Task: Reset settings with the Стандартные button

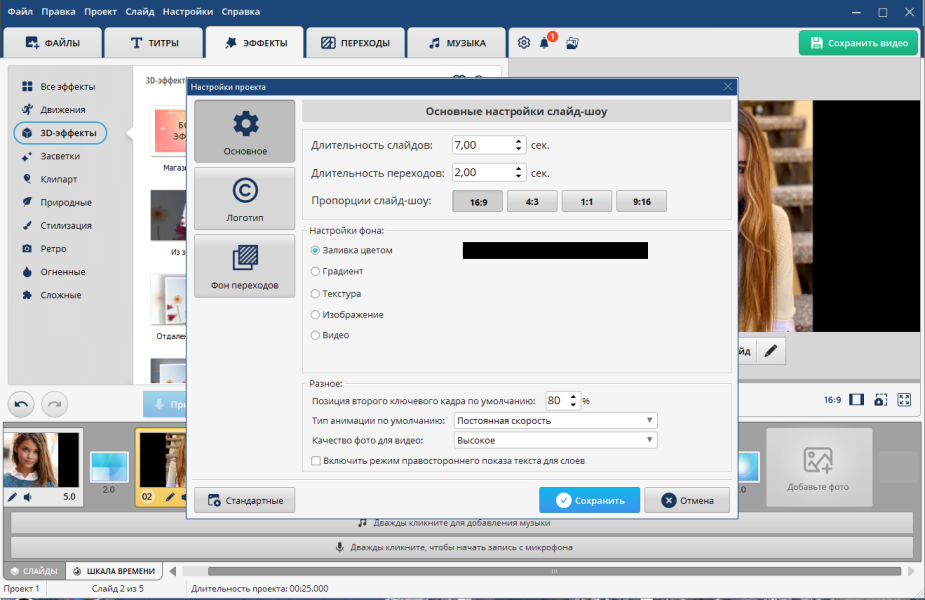Action: (244, 500)
